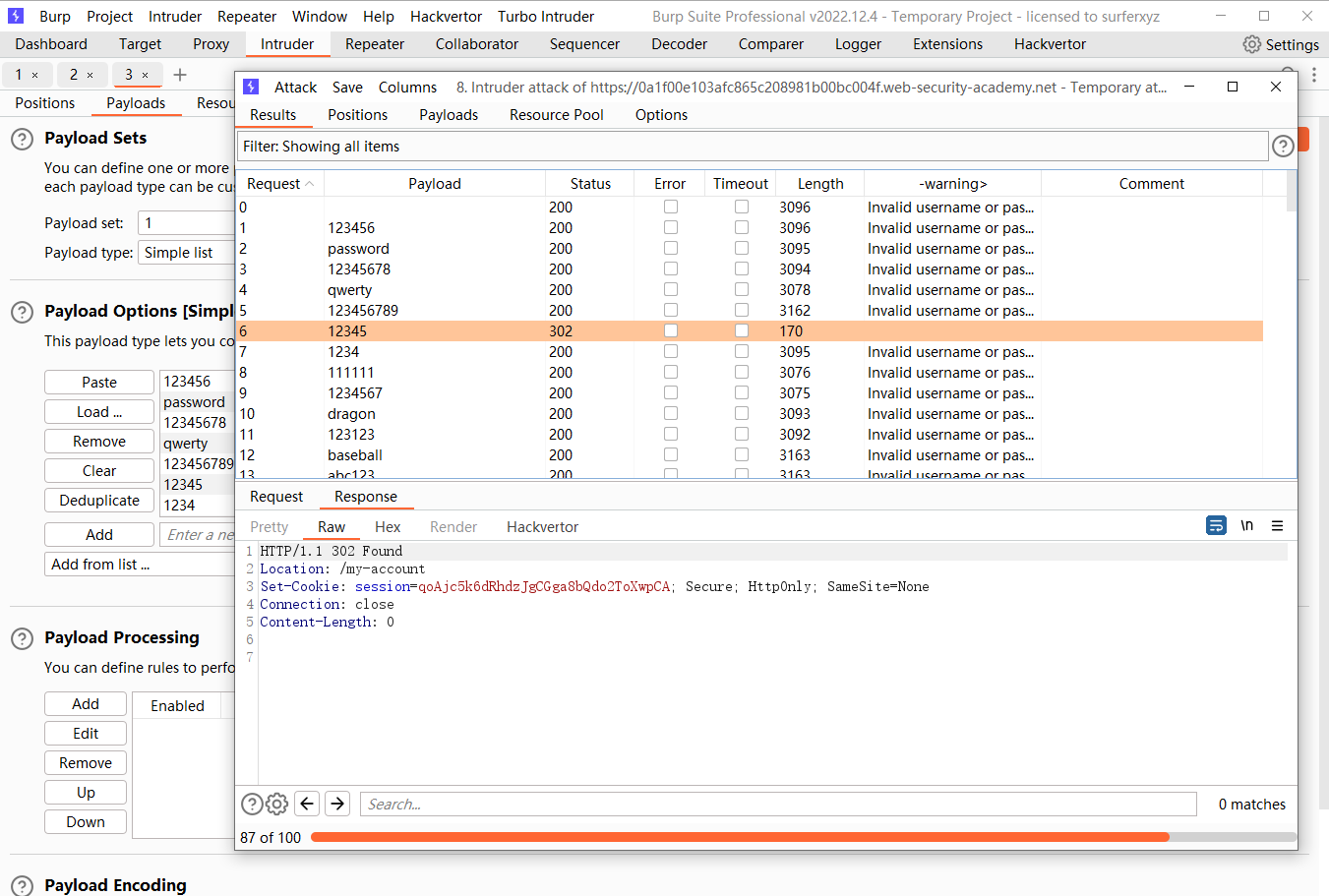This screenshot has width=1329, height=896.
Task: Open the response panel settings gear
Action: pos(277,804)
